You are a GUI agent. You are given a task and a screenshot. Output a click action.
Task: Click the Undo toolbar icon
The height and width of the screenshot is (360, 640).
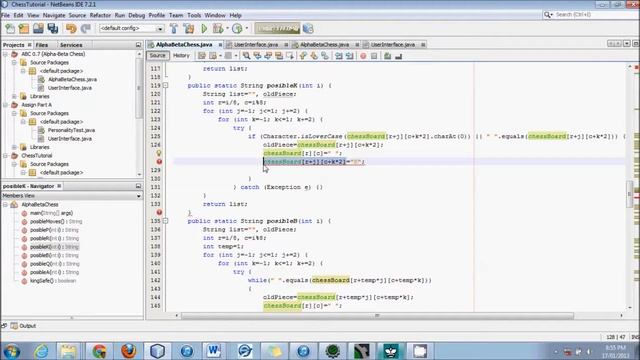[71, 29]
